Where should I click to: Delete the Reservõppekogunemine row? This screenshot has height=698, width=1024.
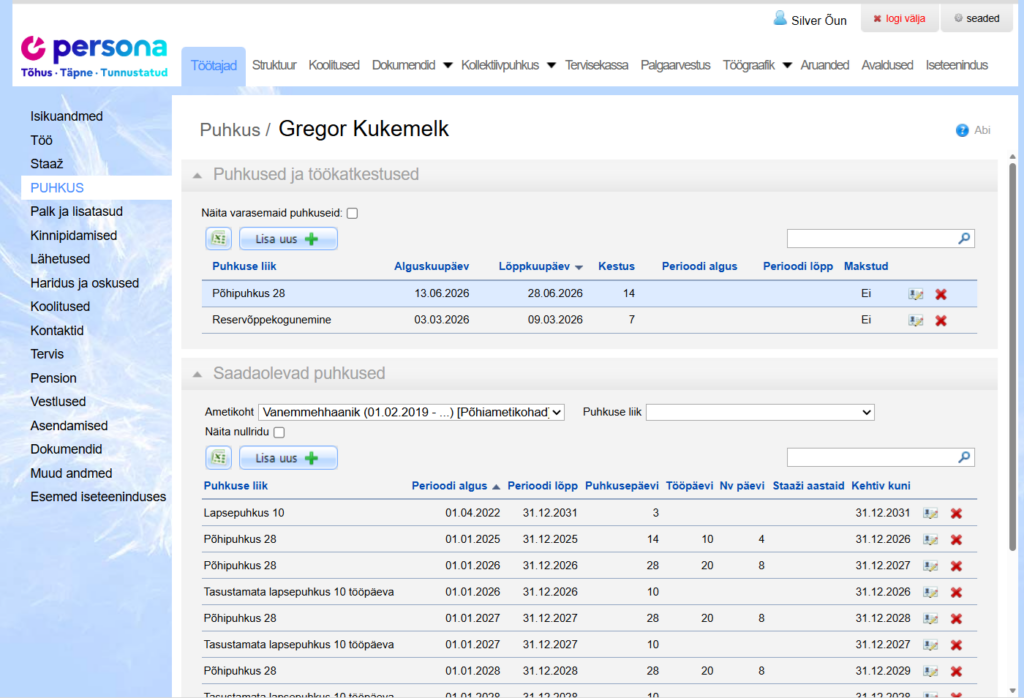[940, 320]
